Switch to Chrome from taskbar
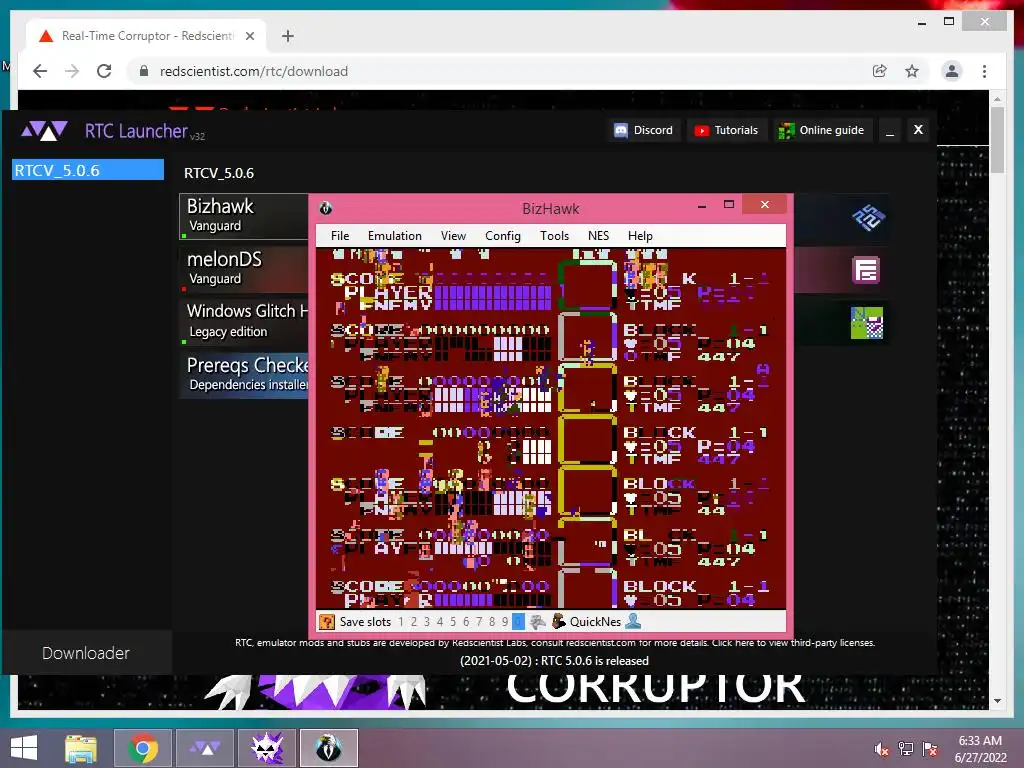The width and height of the screenshot is (1024, 768). coord(143,748)
